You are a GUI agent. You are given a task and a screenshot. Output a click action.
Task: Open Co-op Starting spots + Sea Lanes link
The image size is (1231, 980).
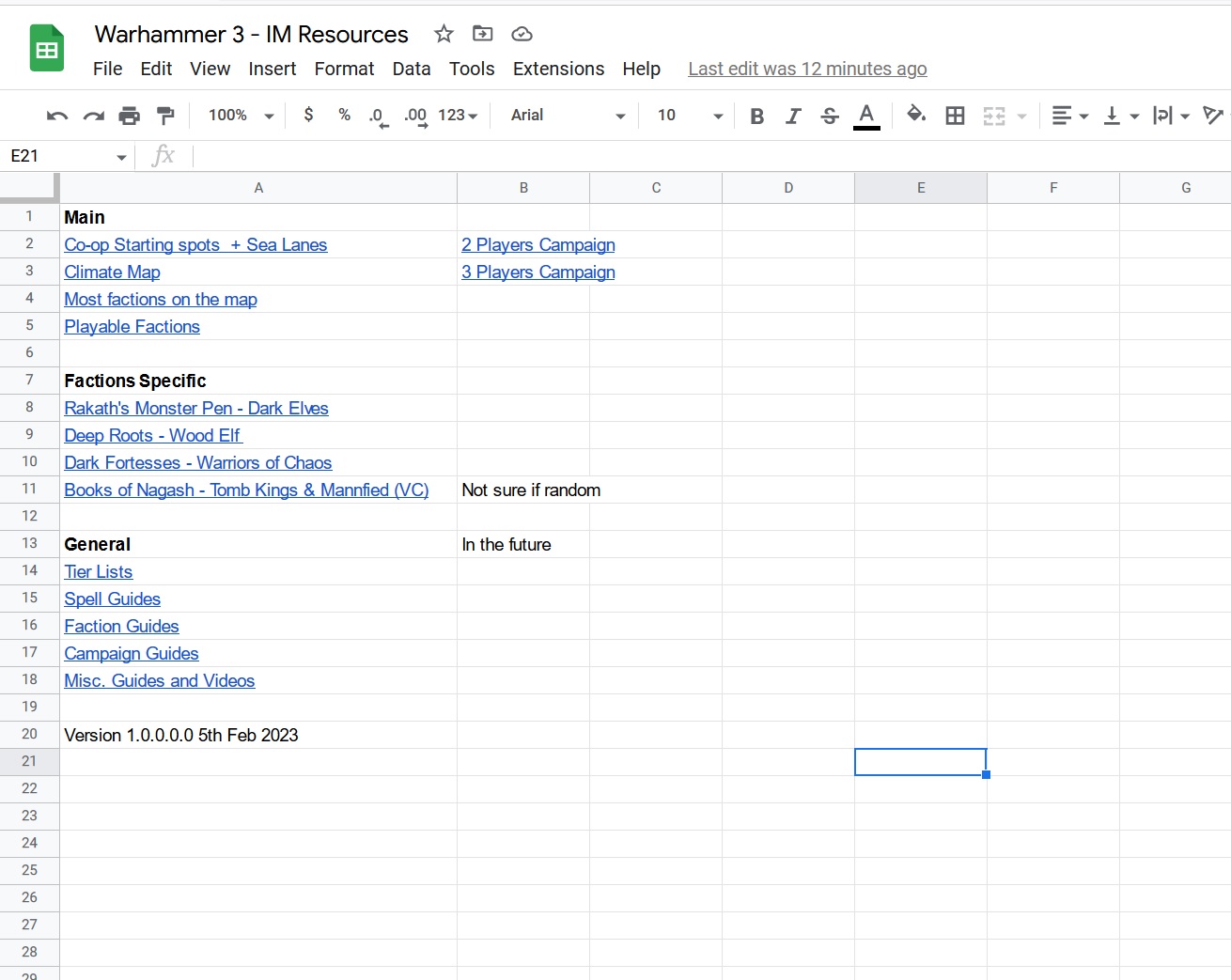195,245
